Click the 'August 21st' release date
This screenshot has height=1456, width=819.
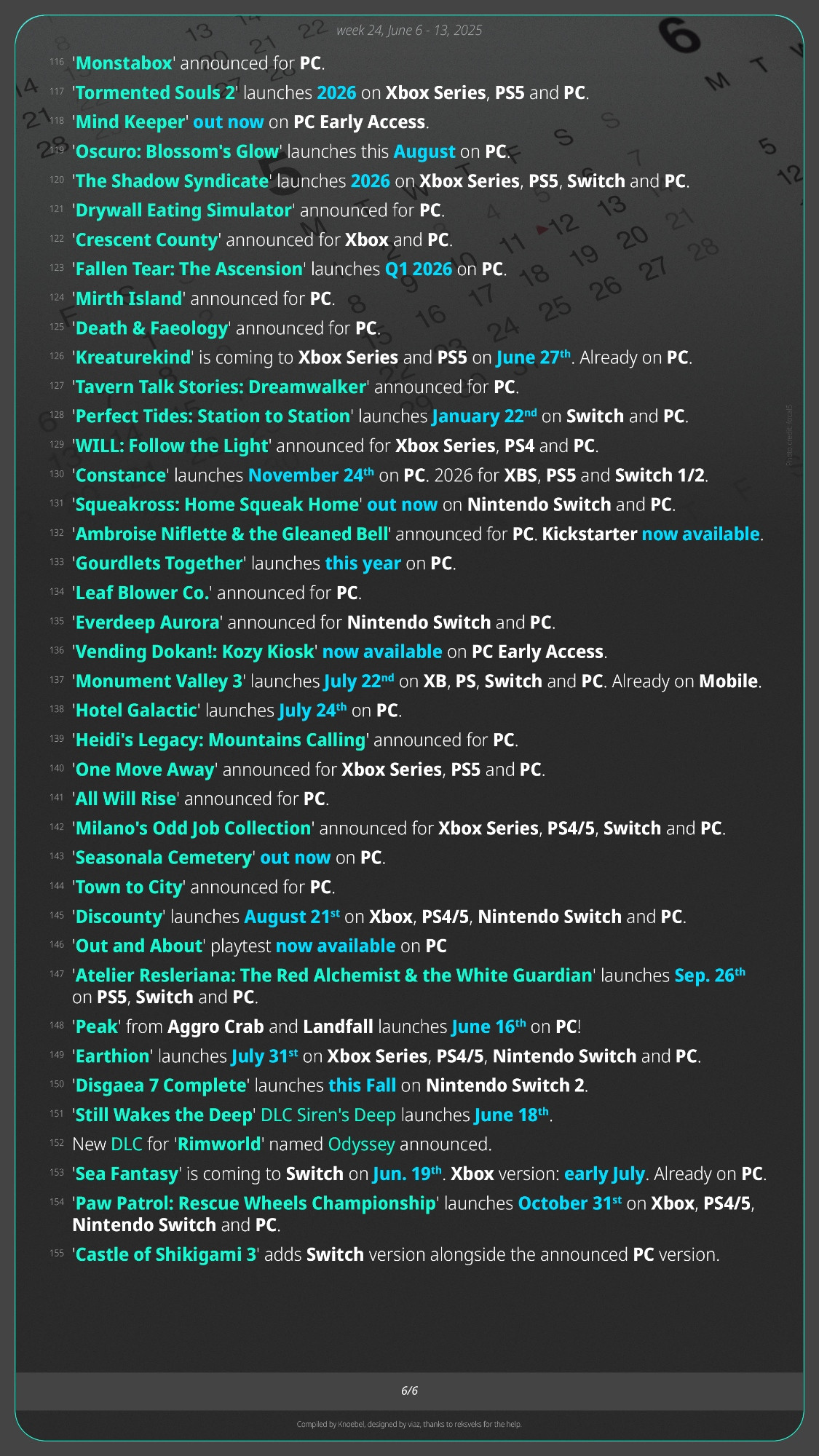coord(292,916)
